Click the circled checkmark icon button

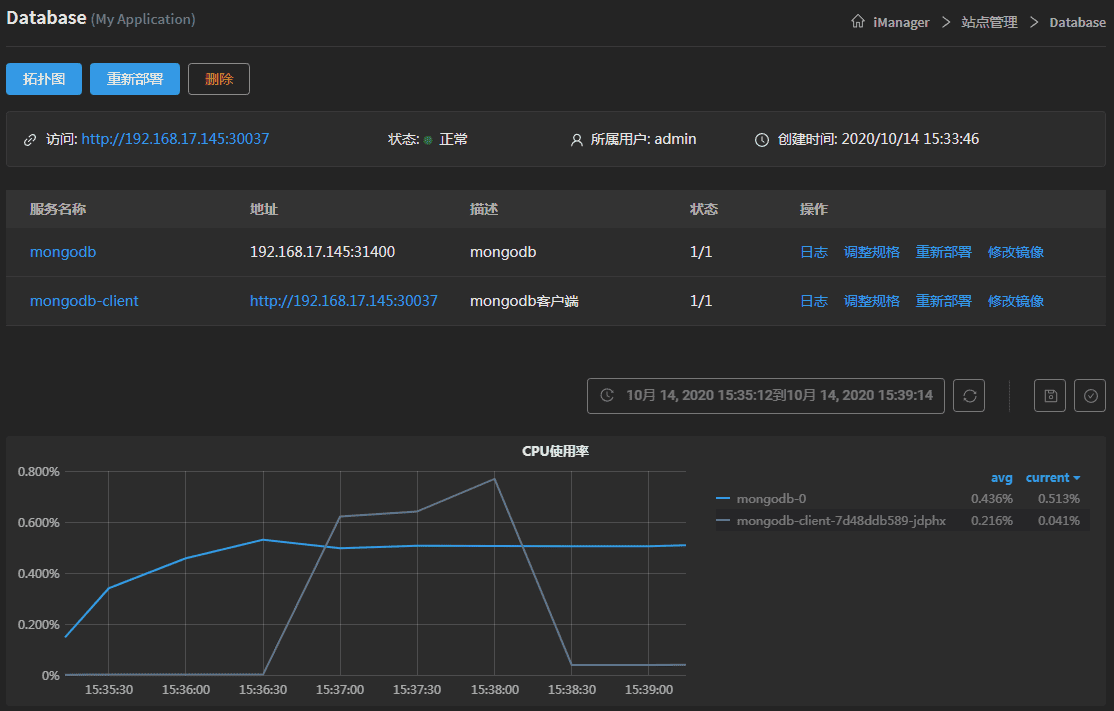[1090, 395]
